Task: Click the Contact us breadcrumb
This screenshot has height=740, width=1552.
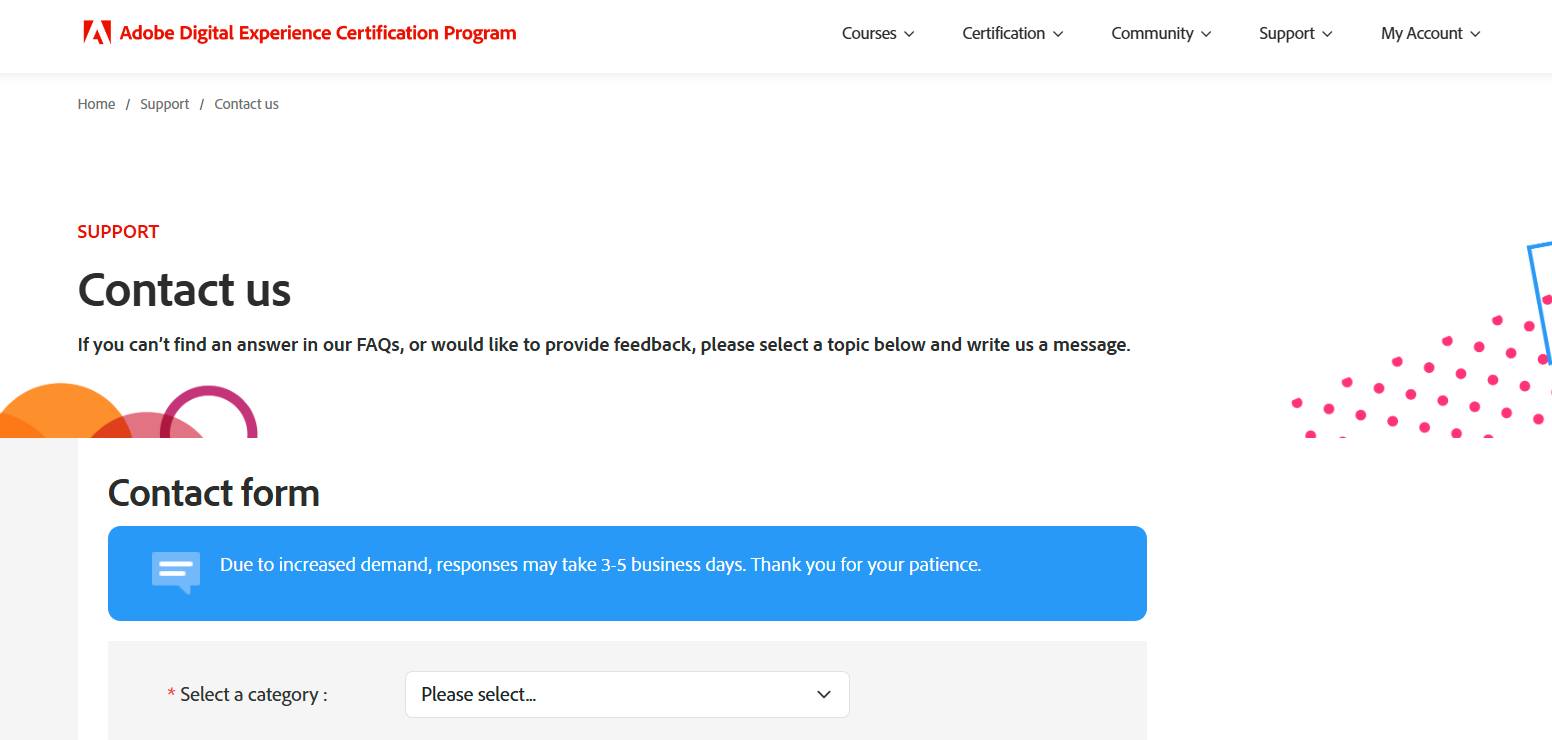Action: coord(246,104)
